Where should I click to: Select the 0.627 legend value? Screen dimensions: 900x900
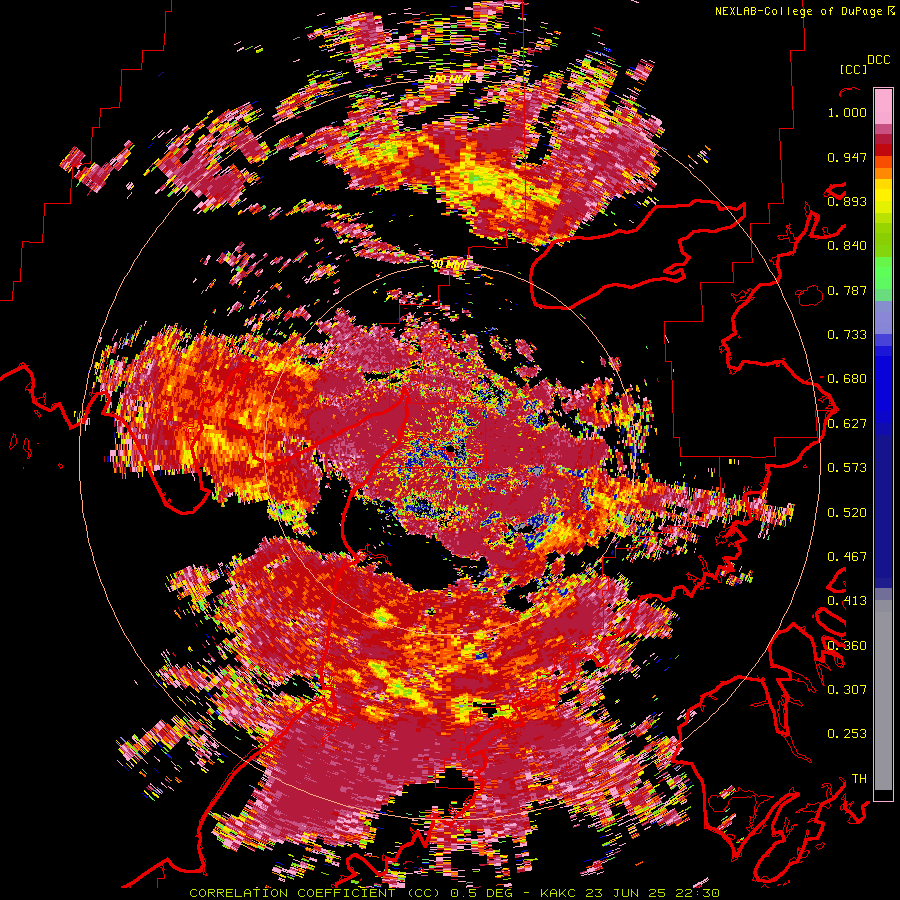847,424
